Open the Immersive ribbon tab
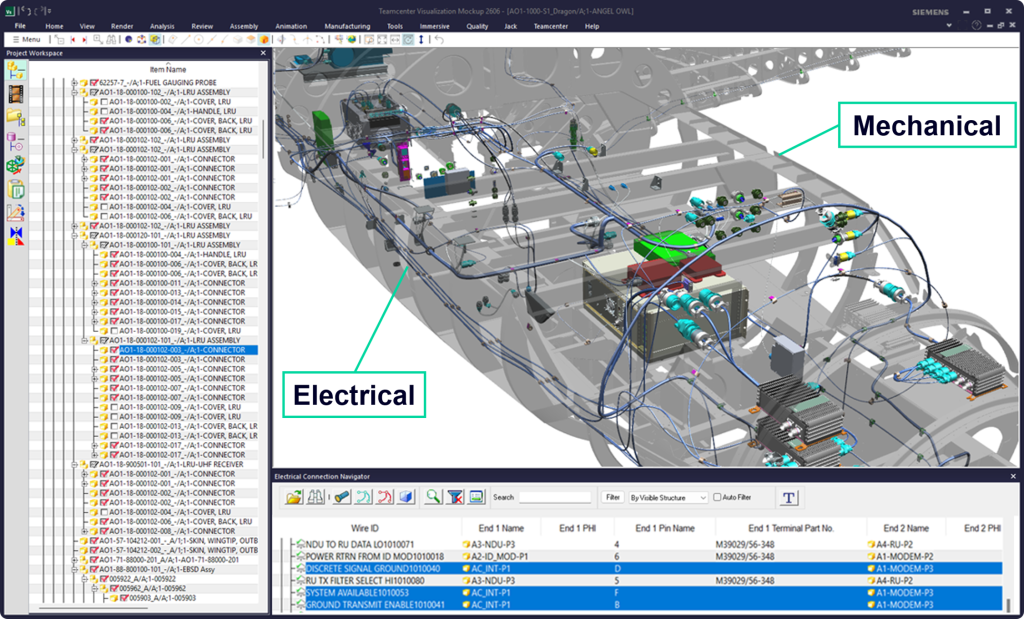 click(x=434, y=26)
